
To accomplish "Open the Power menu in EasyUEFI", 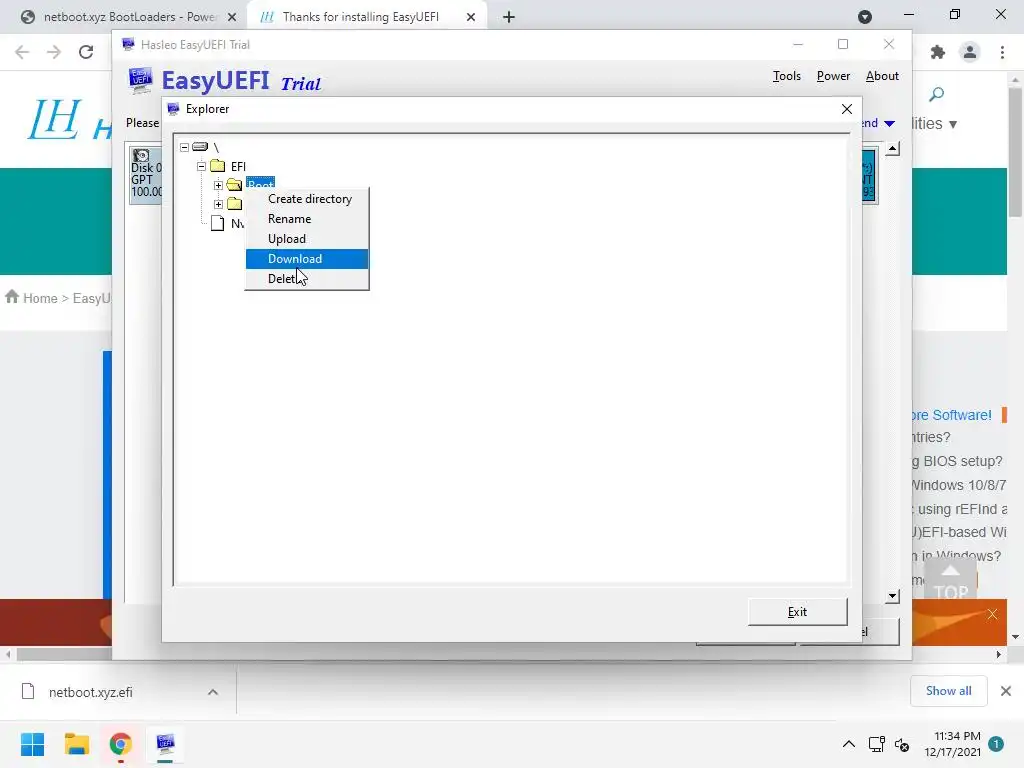I will coord(833,76).
